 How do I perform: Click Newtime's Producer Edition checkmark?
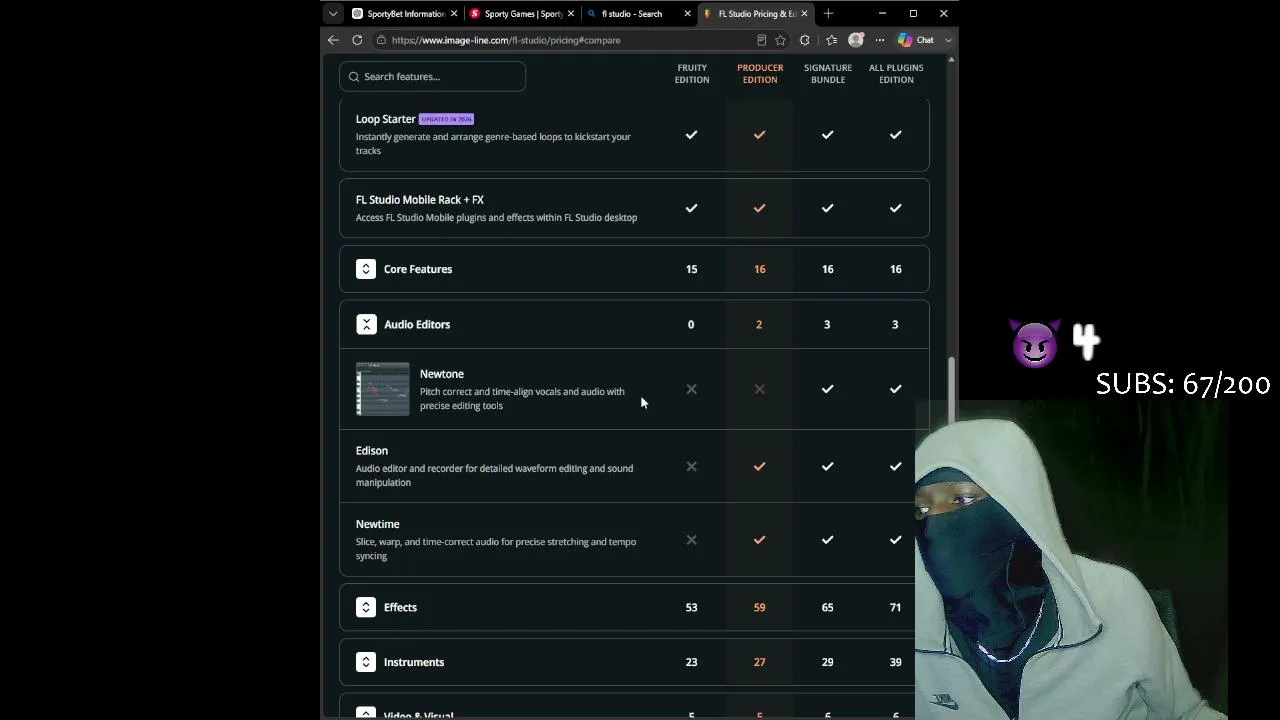(759, 540)
